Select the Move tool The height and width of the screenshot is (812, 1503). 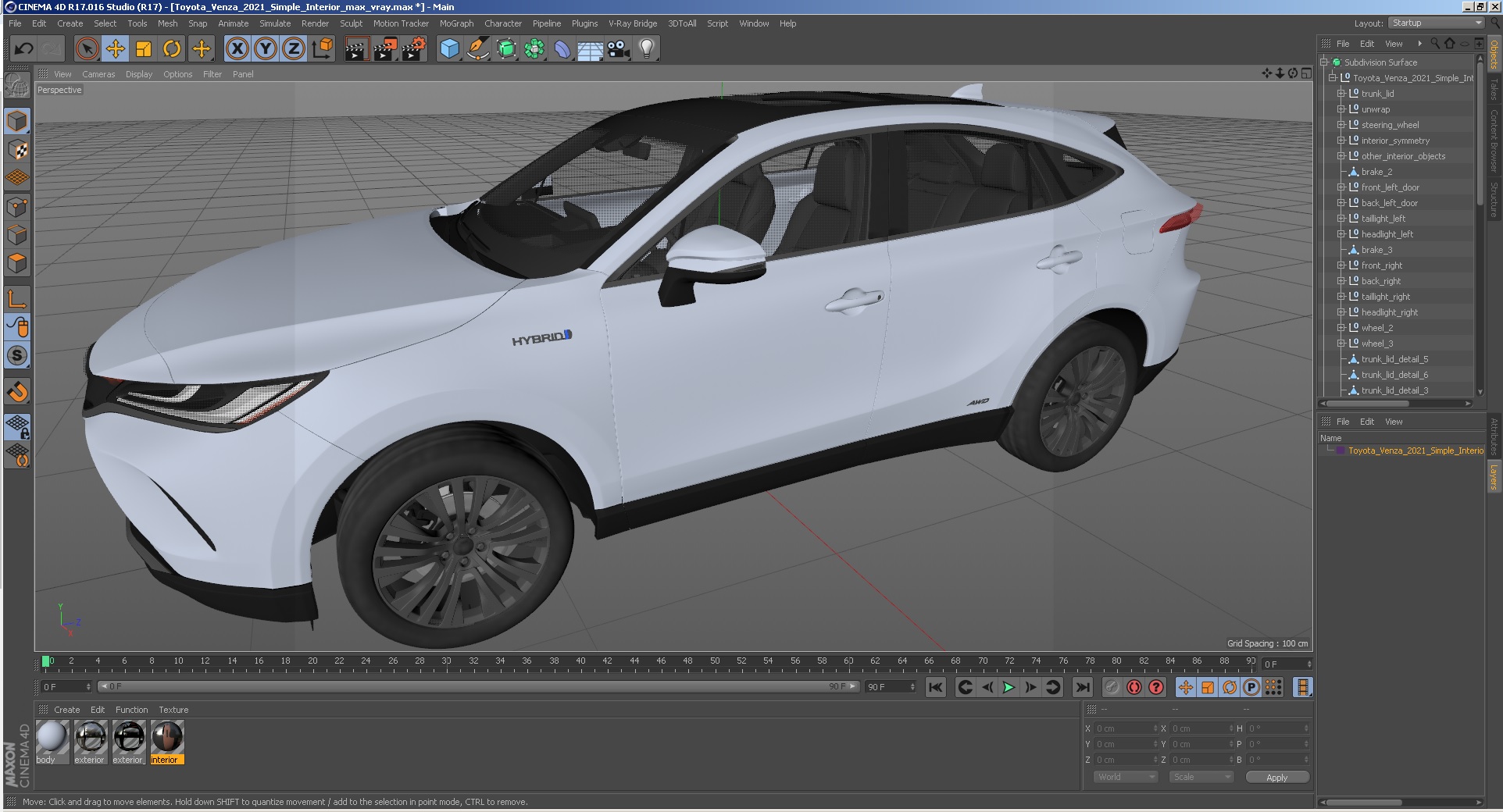coord(116,49)
